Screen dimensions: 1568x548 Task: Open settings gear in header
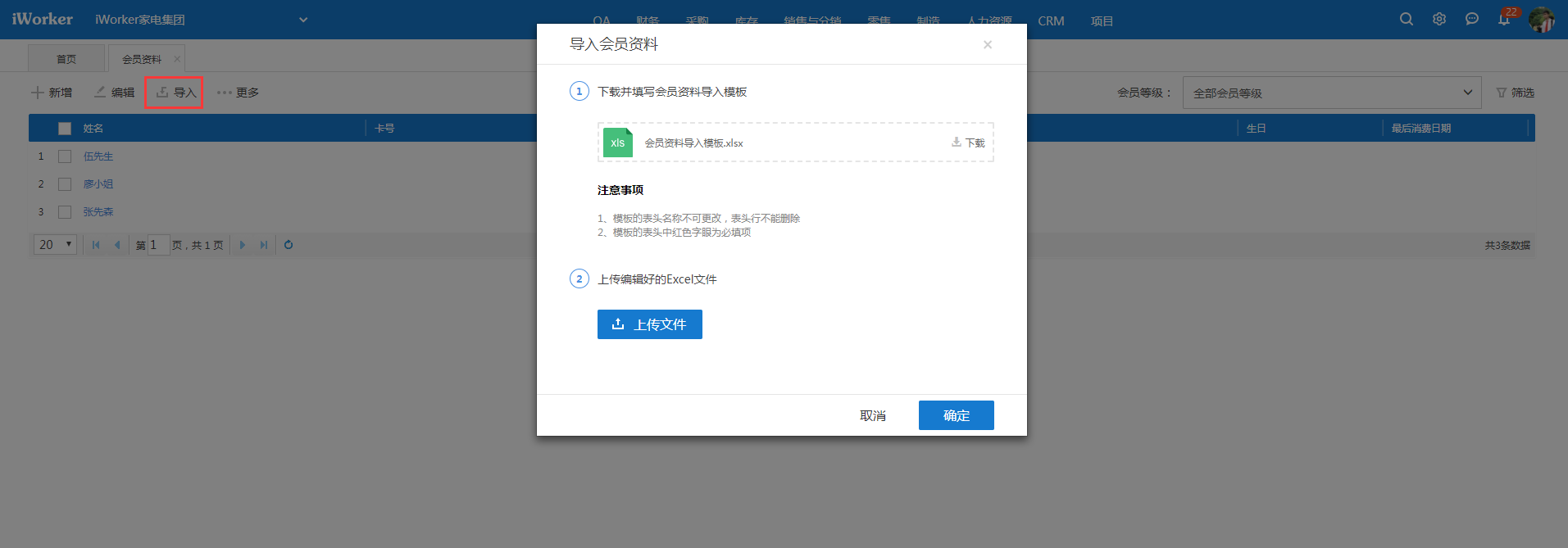coord(1439,19)
